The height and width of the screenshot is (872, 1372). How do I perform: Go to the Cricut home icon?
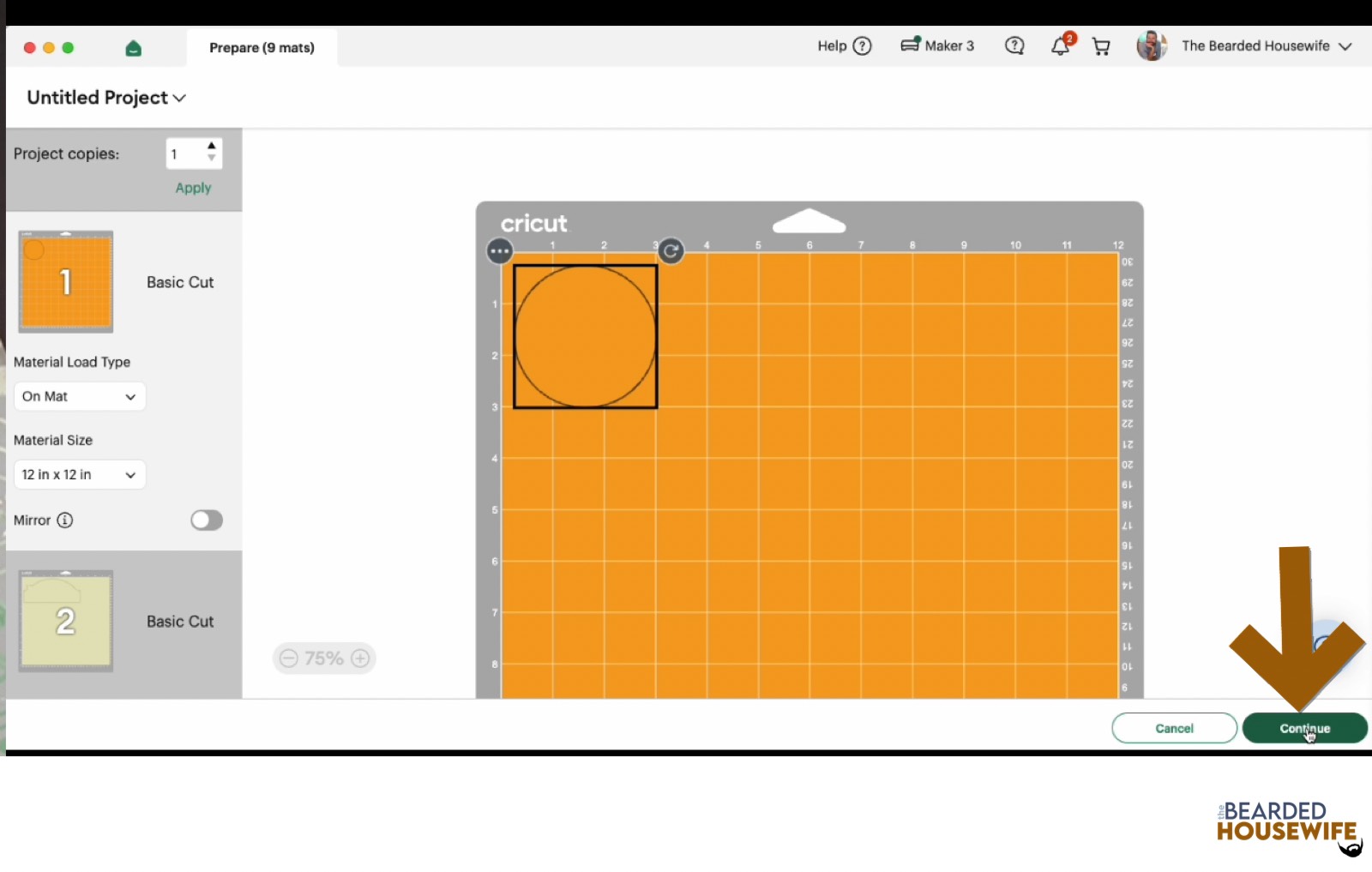(x=133, y=48)
